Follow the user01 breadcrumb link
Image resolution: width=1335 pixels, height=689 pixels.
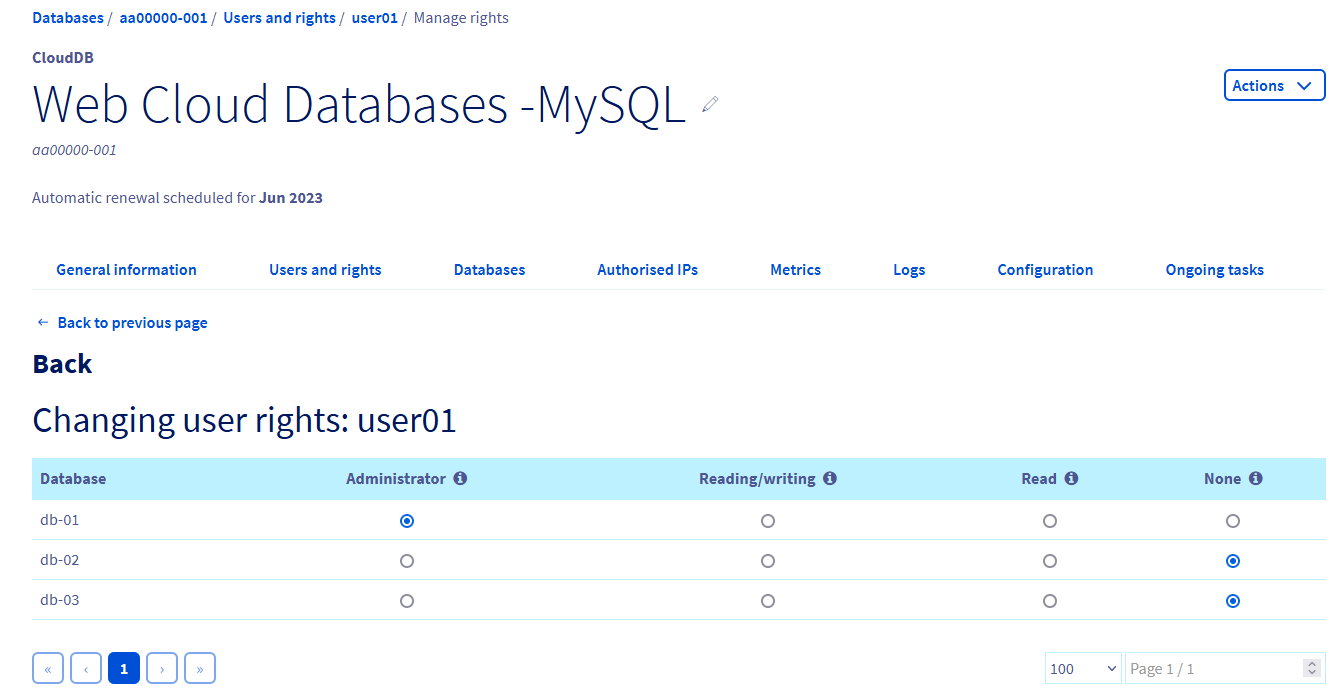[374, 17]
